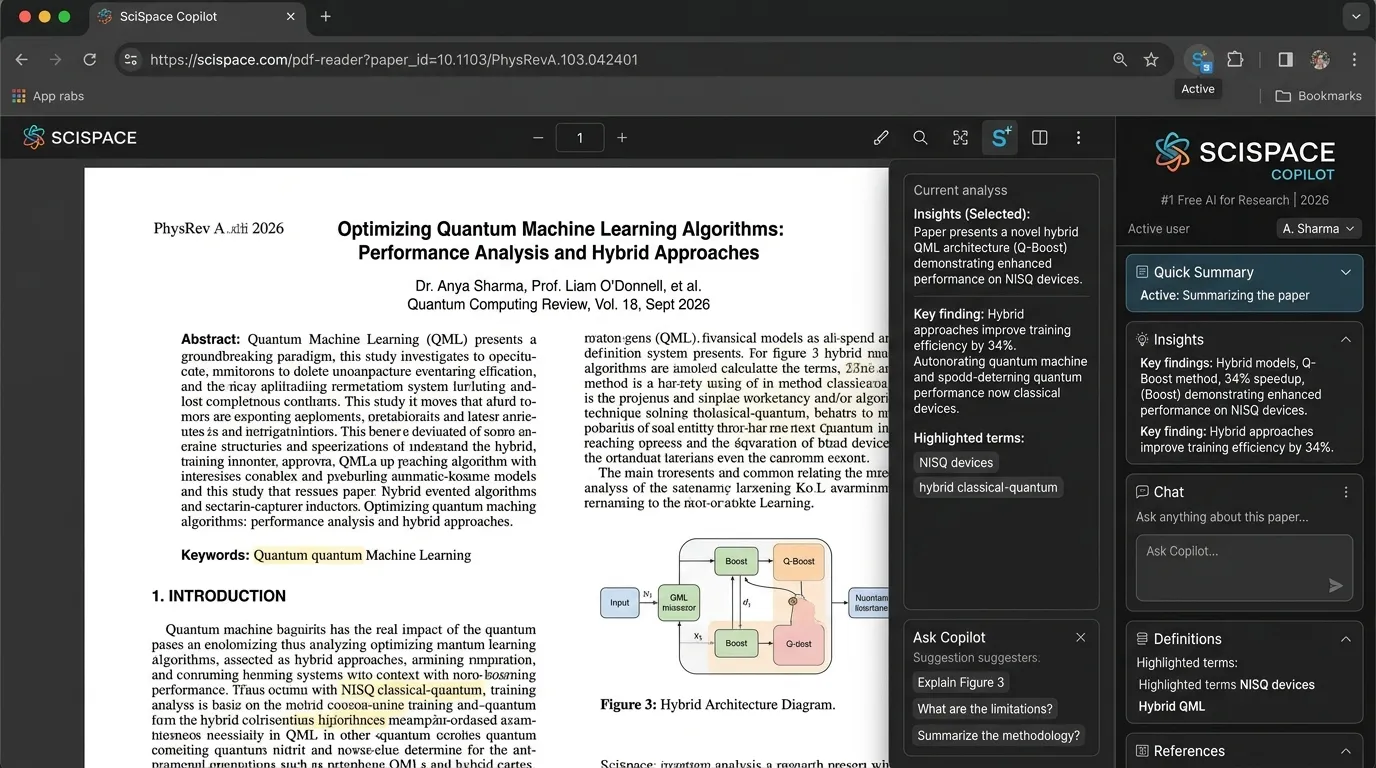Viewport: 1376px width, 768px height.
Task: Send the chat message arrow
Action: tap(1335, 586)
